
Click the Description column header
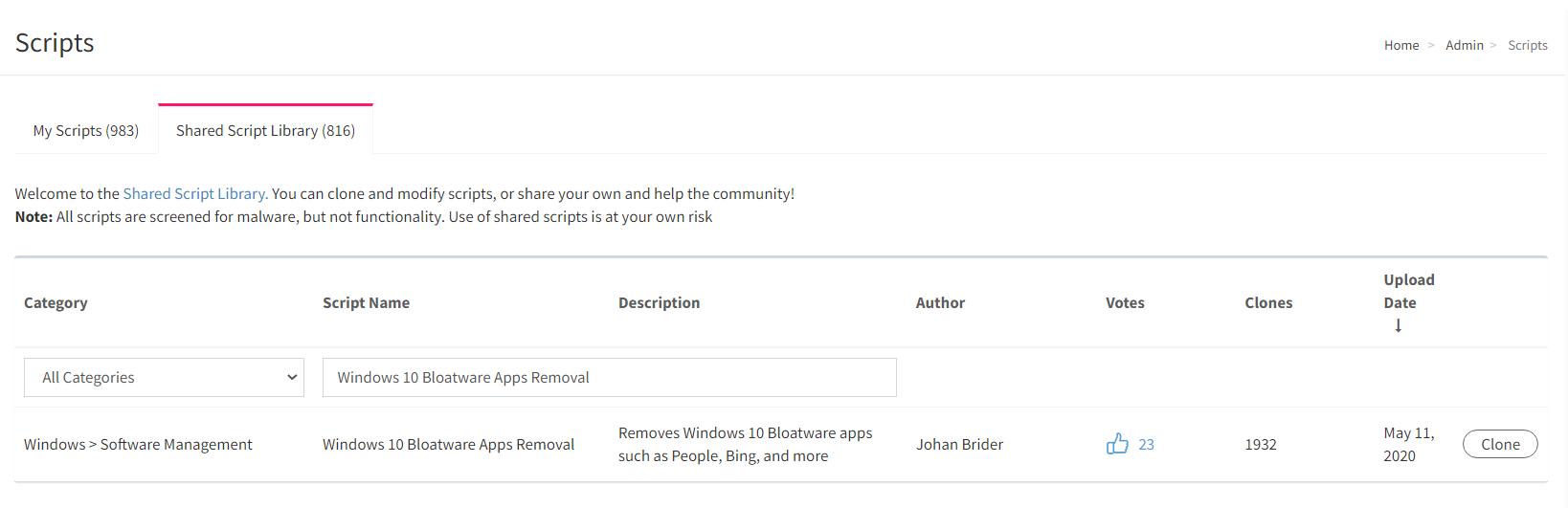point(659,302)
